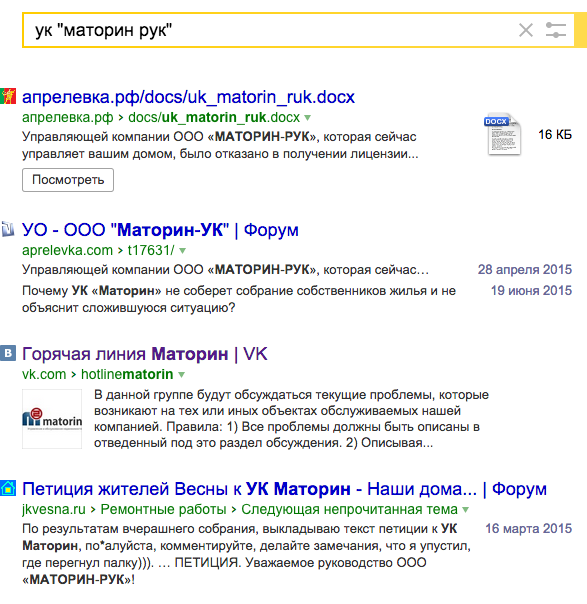The width and height of the screenshot is (587, 604).
Task: Click the t17631/ path link
Action: pos(151,250)
